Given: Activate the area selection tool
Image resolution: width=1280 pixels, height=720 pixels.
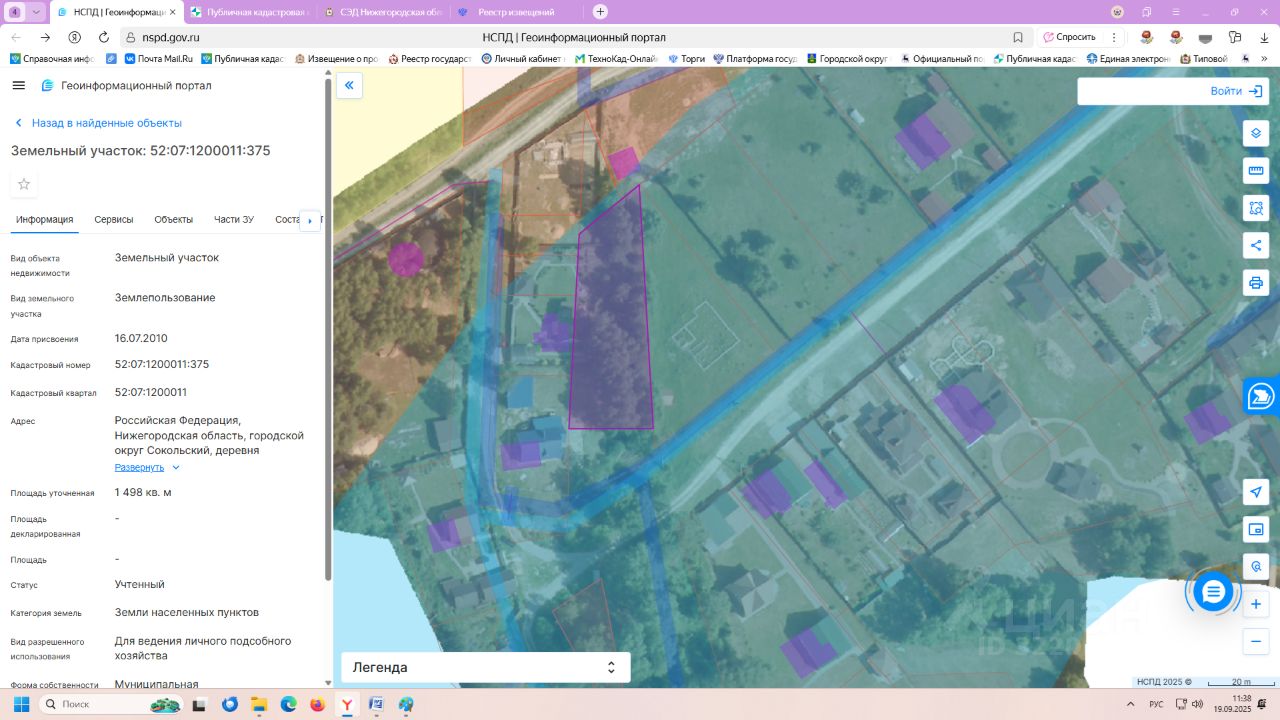Looking at the screenshot, I should 1256,208.
